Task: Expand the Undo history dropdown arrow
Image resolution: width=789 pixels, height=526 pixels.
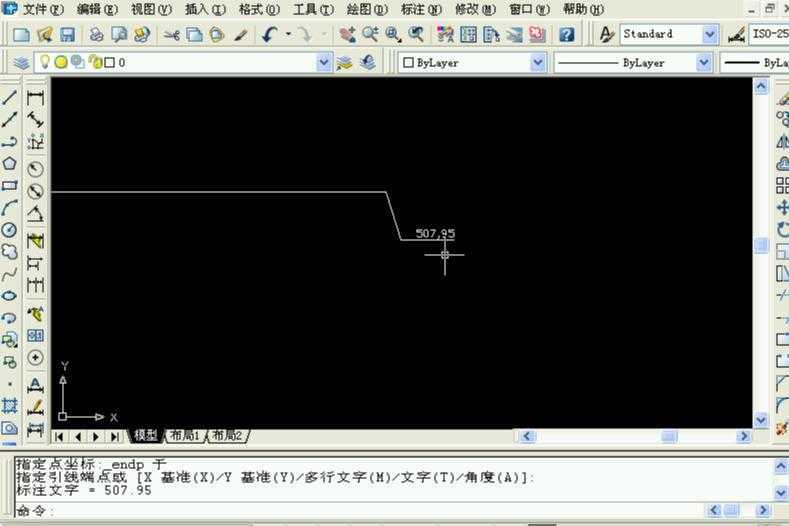Action: 288,34
